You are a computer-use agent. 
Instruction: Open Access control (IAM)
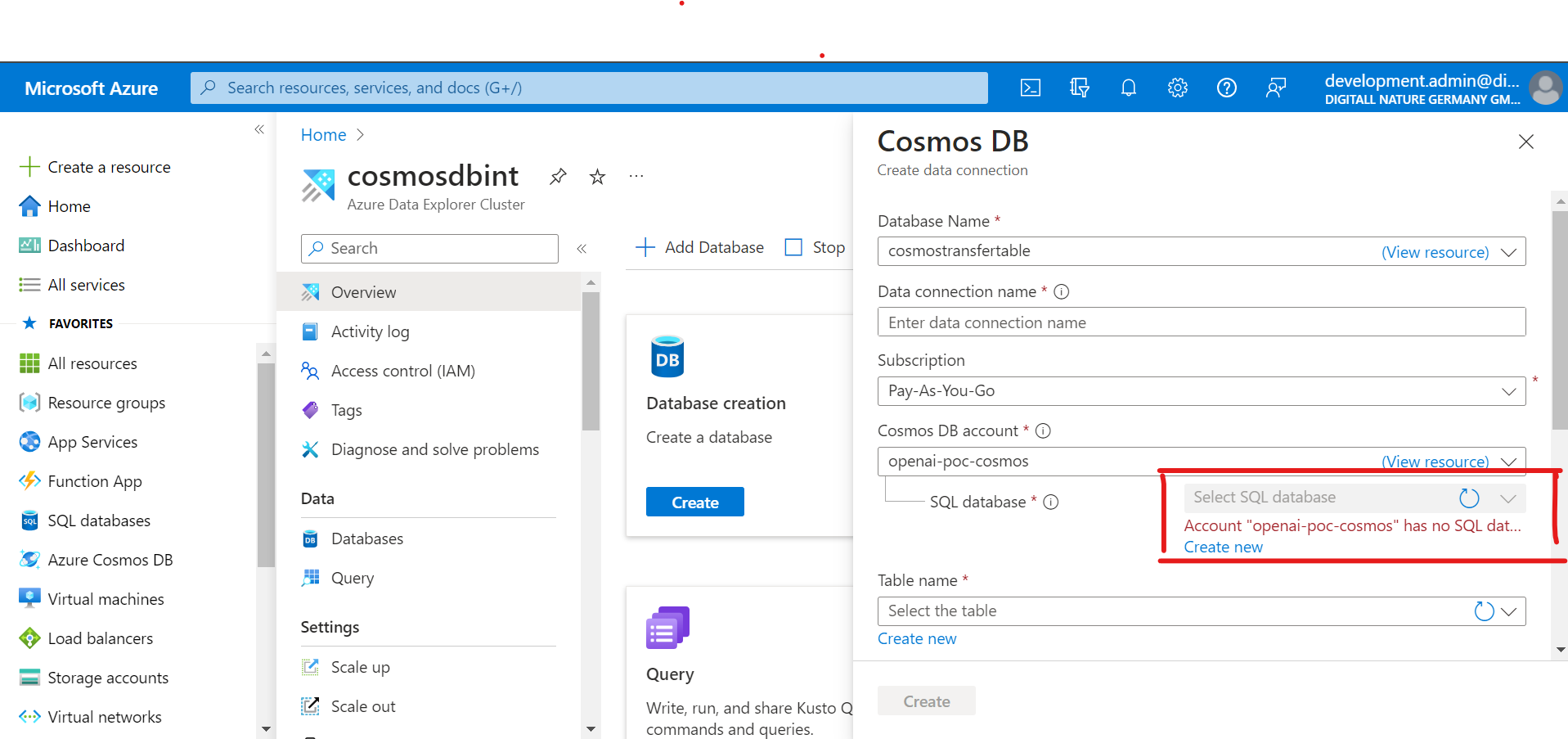point(402,370)
